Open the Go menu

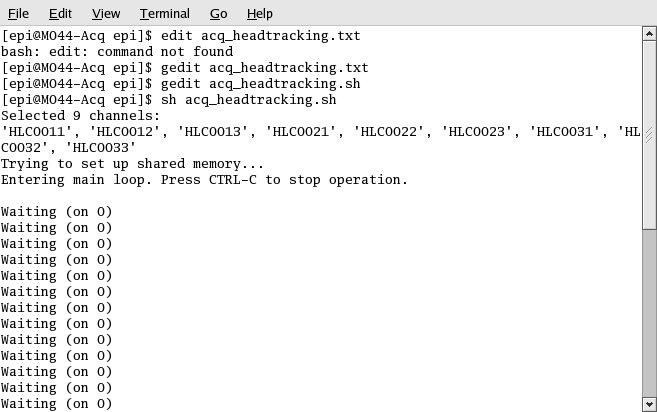[x=218, y=14]
